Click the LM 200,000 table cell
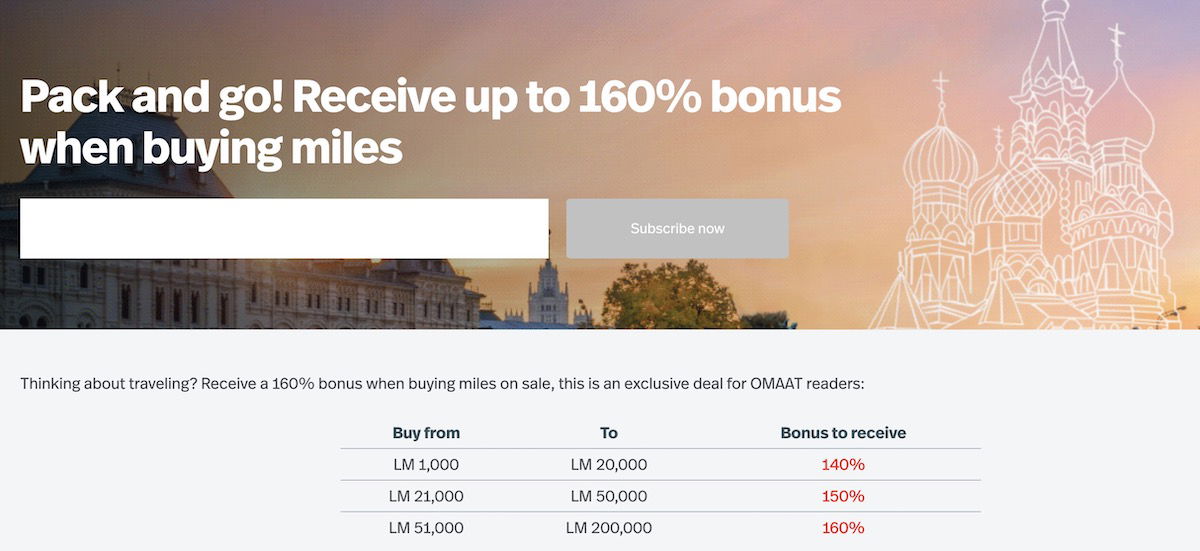 (609, 528)
